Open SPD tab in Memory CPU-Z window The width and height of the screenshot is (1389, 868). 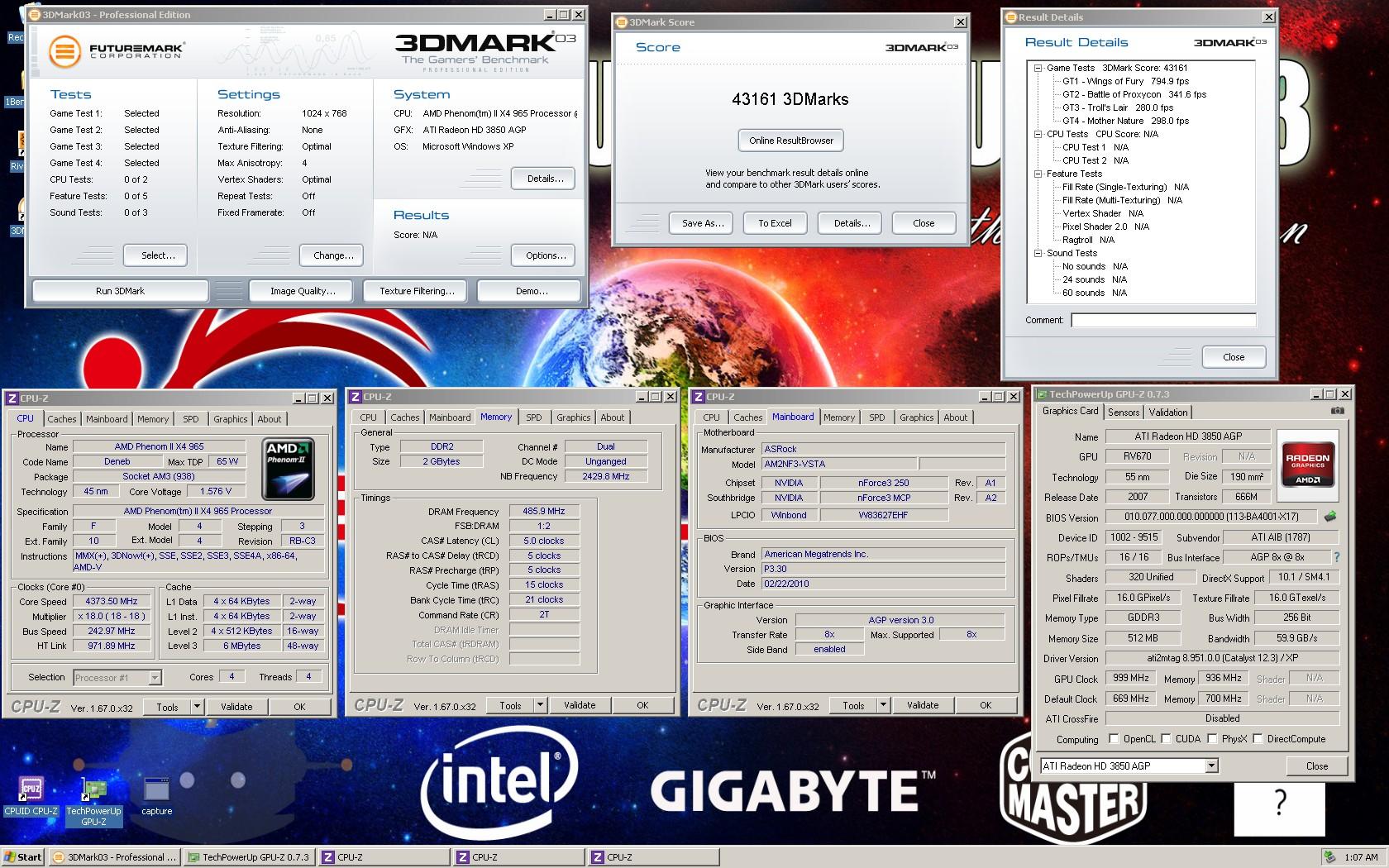534,417
